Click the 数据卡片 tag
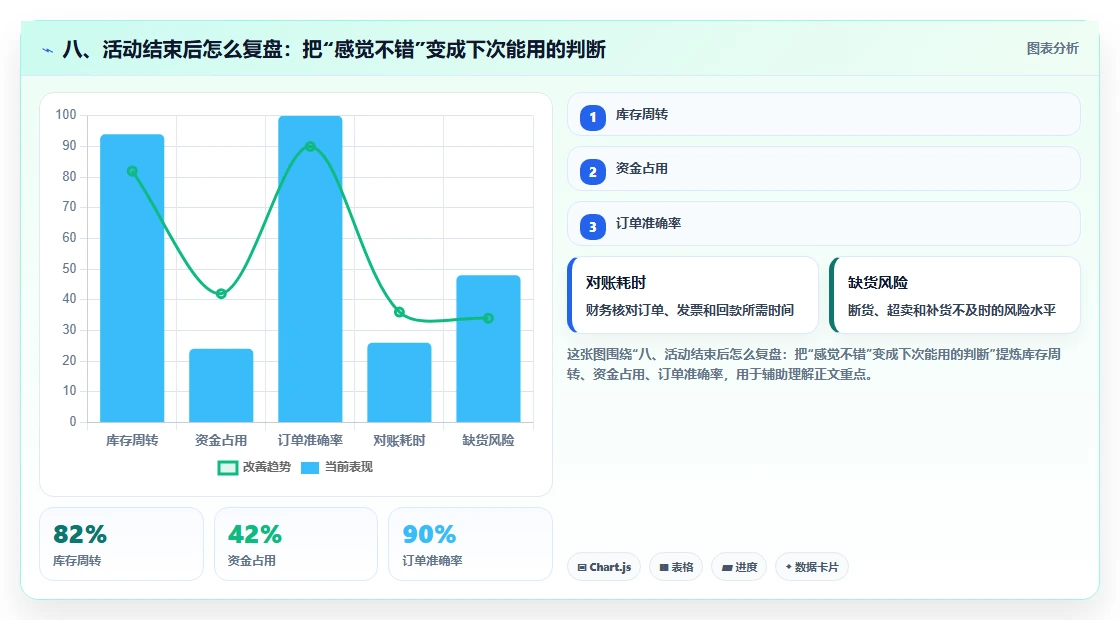This screenshot has width=1120, height=620. click(x=811, y=567)
